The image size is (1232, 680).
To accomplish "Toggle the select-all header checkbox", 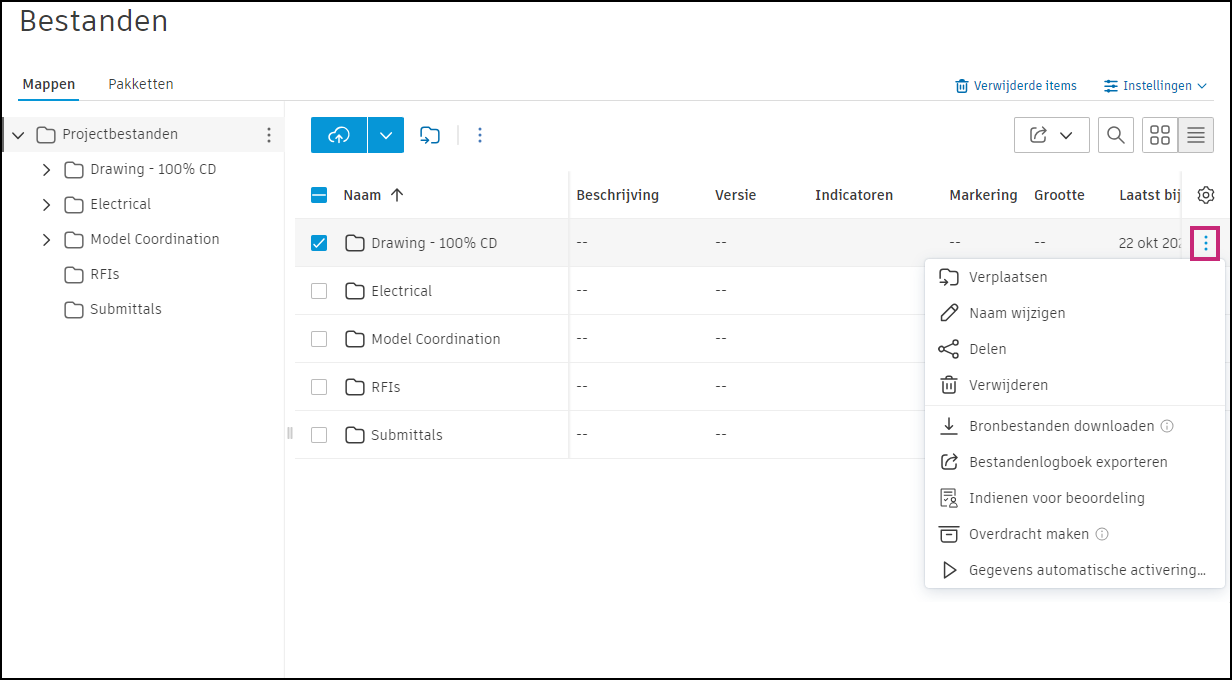I will (319, 195).
